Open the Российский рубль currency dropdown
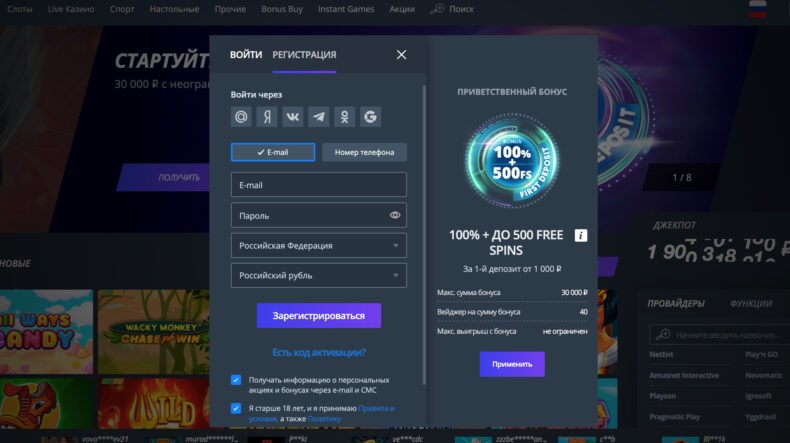Viewport: 790px width, 443px height. pos(318,275)
